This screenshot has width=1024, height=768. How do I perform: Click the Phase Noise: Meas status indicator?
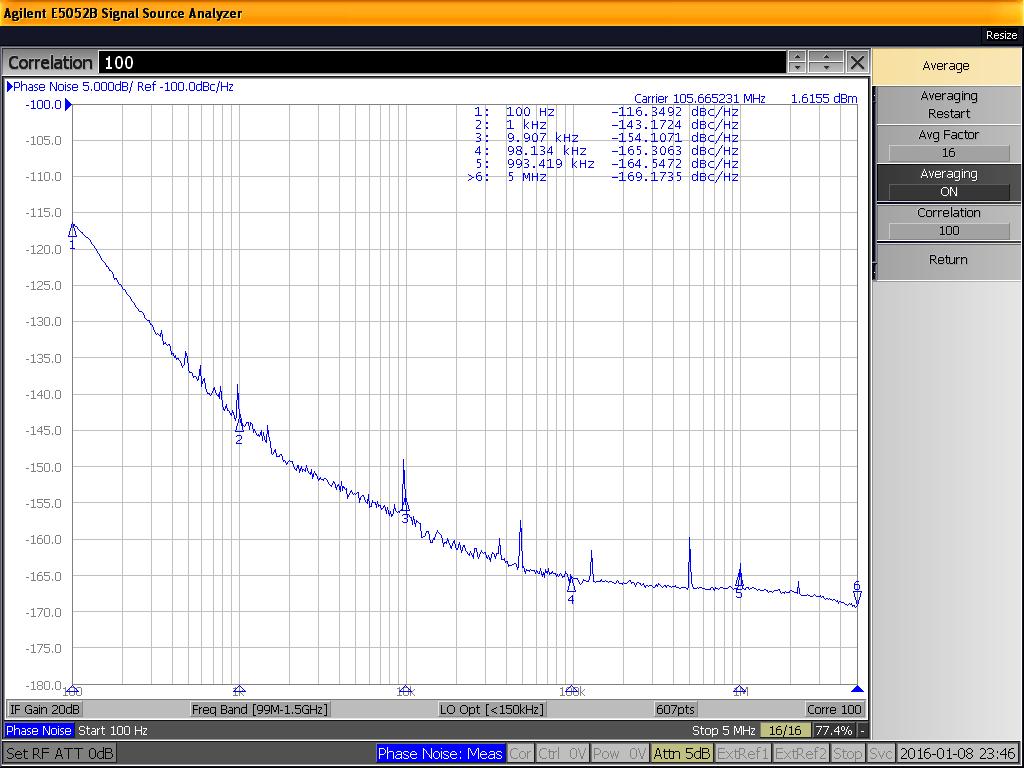pos(440,754)
